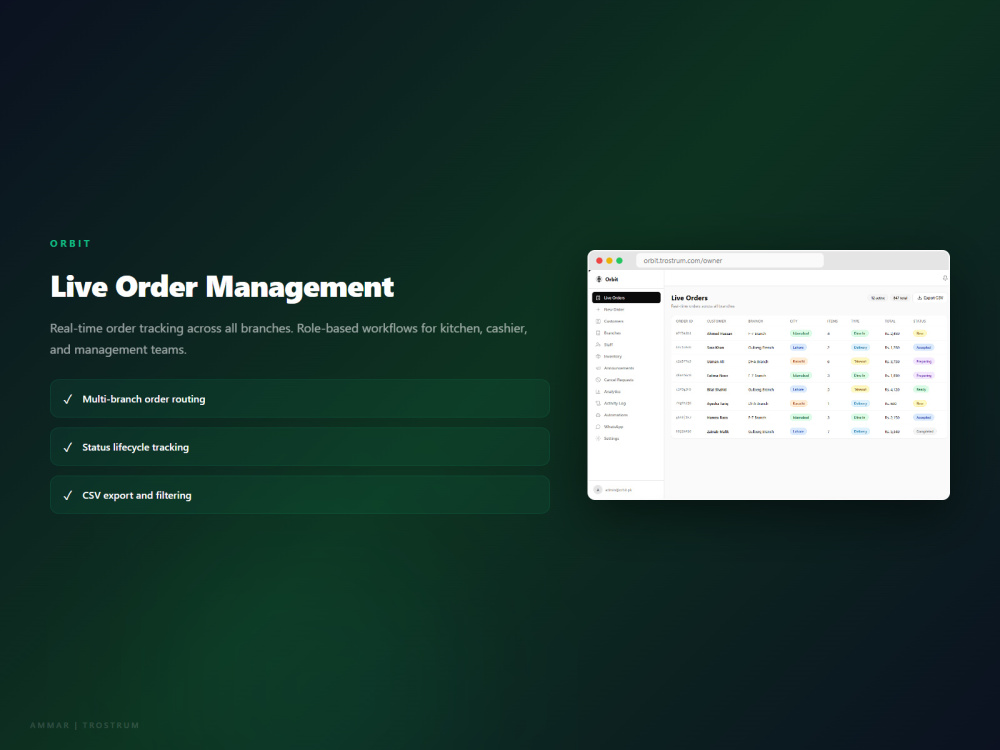Click the active orders count badge
Screen dimensions: 1000x750
tap(878, 298)
